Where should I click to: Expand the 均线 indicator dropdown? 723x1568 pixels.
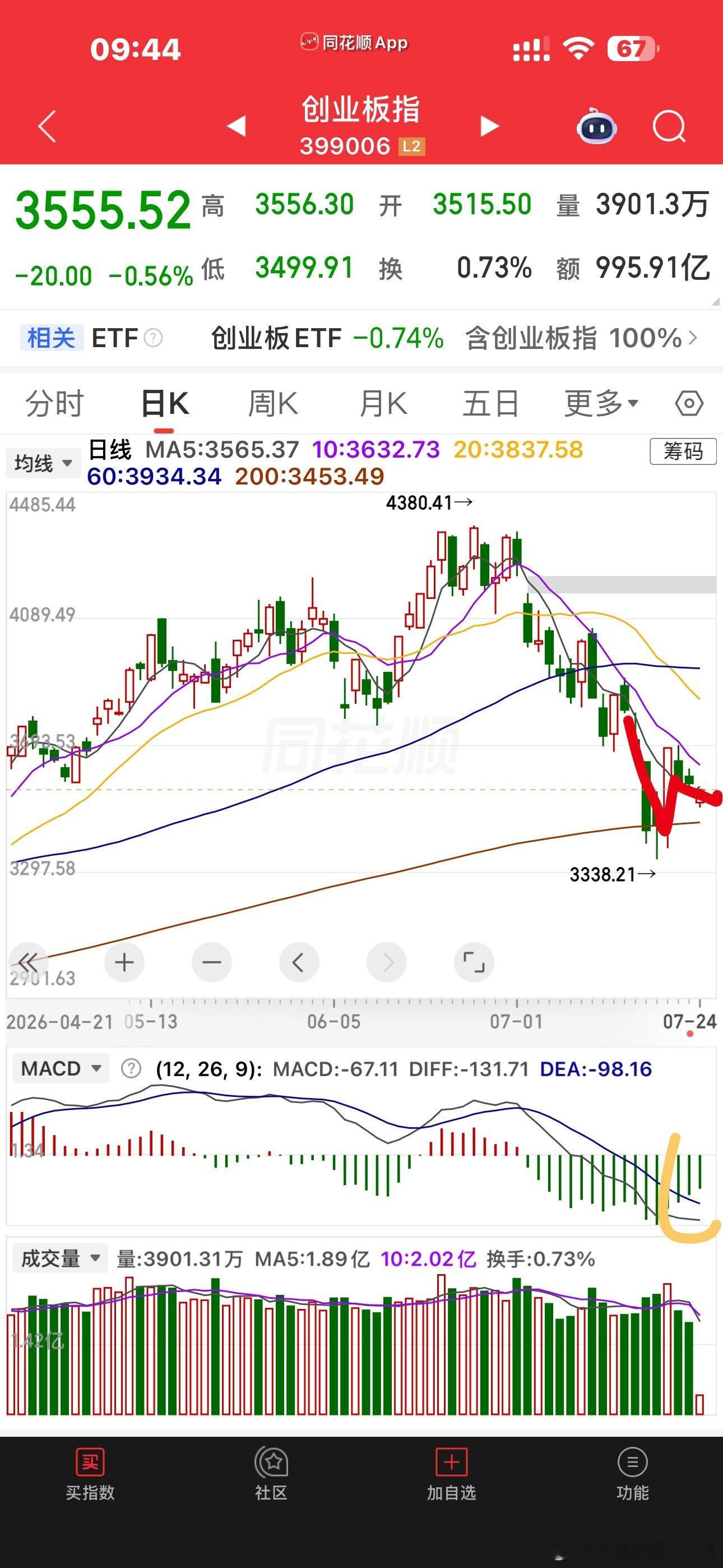point(43,463)
